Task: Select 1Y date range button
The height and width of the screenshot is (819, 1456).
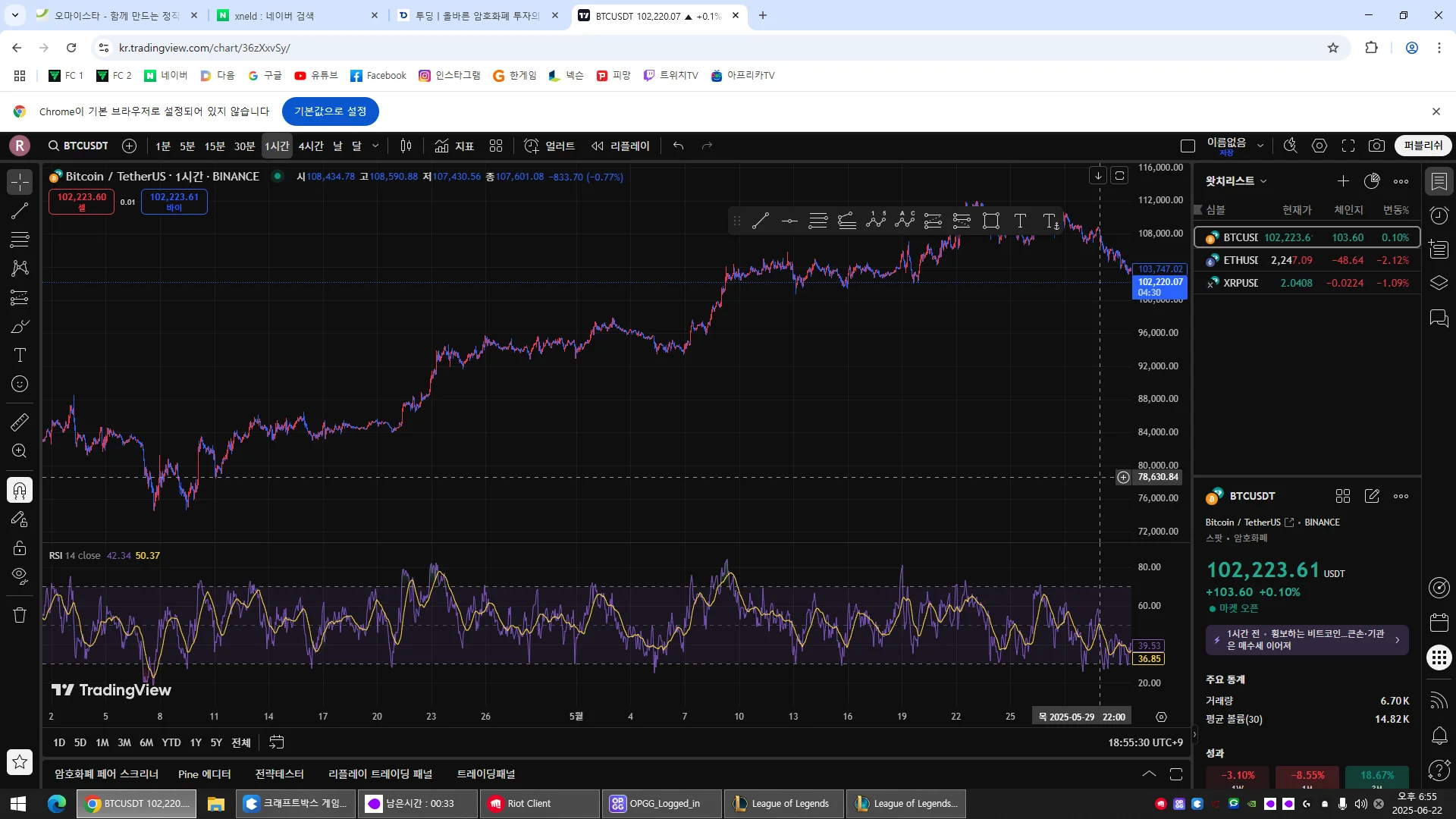Action: click(196, 743)
